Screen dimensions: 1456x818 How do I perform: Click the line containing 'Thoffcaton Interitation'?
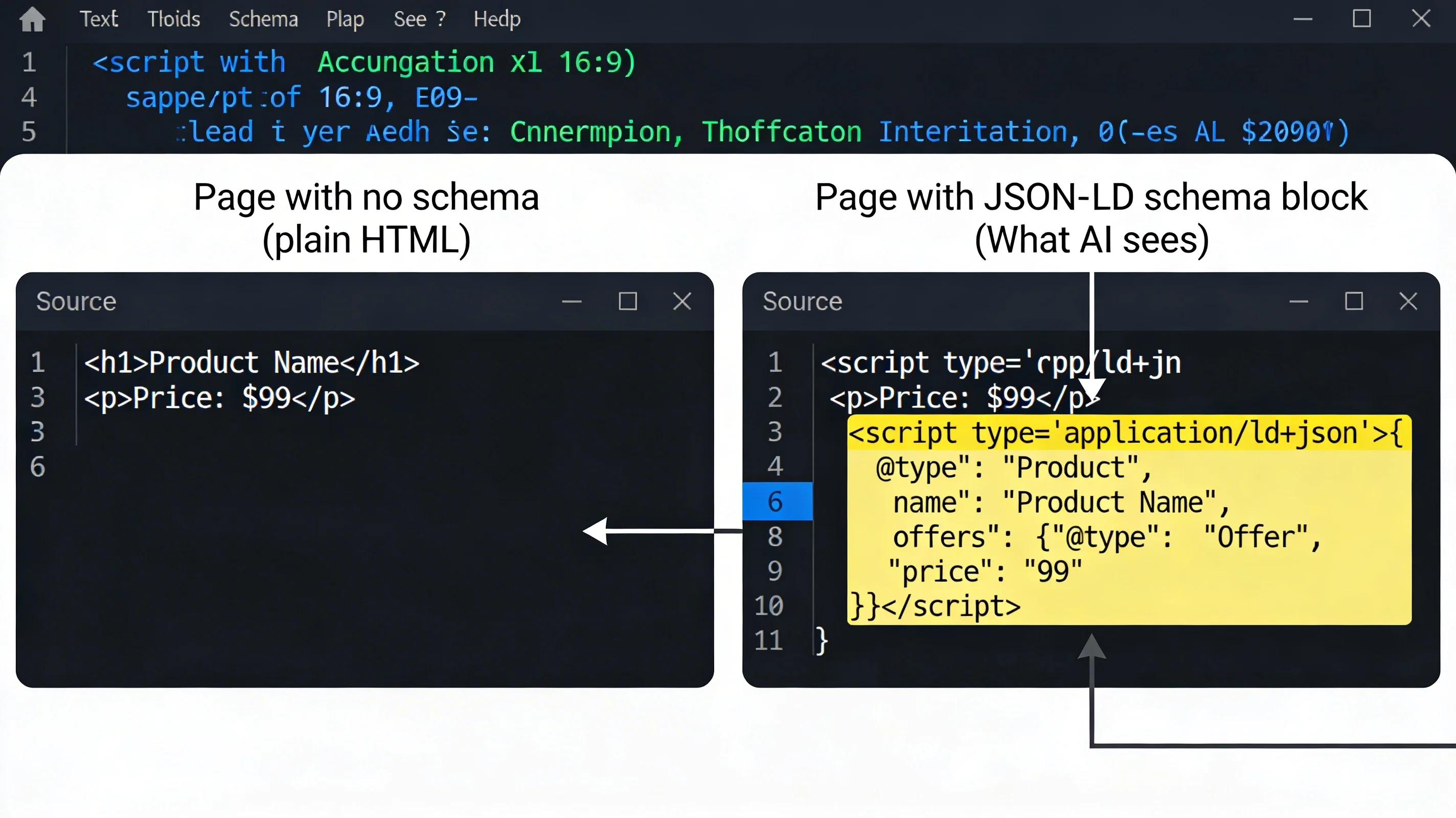coord(762,132)
